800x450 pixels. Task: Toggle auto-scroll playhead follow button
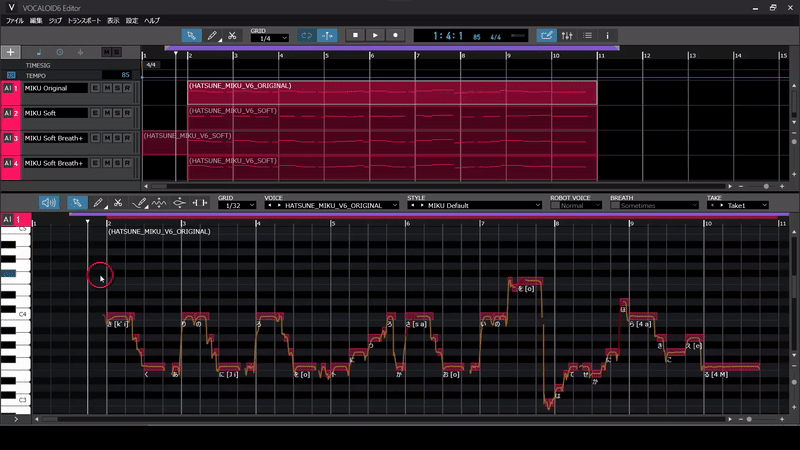point(327,35)
